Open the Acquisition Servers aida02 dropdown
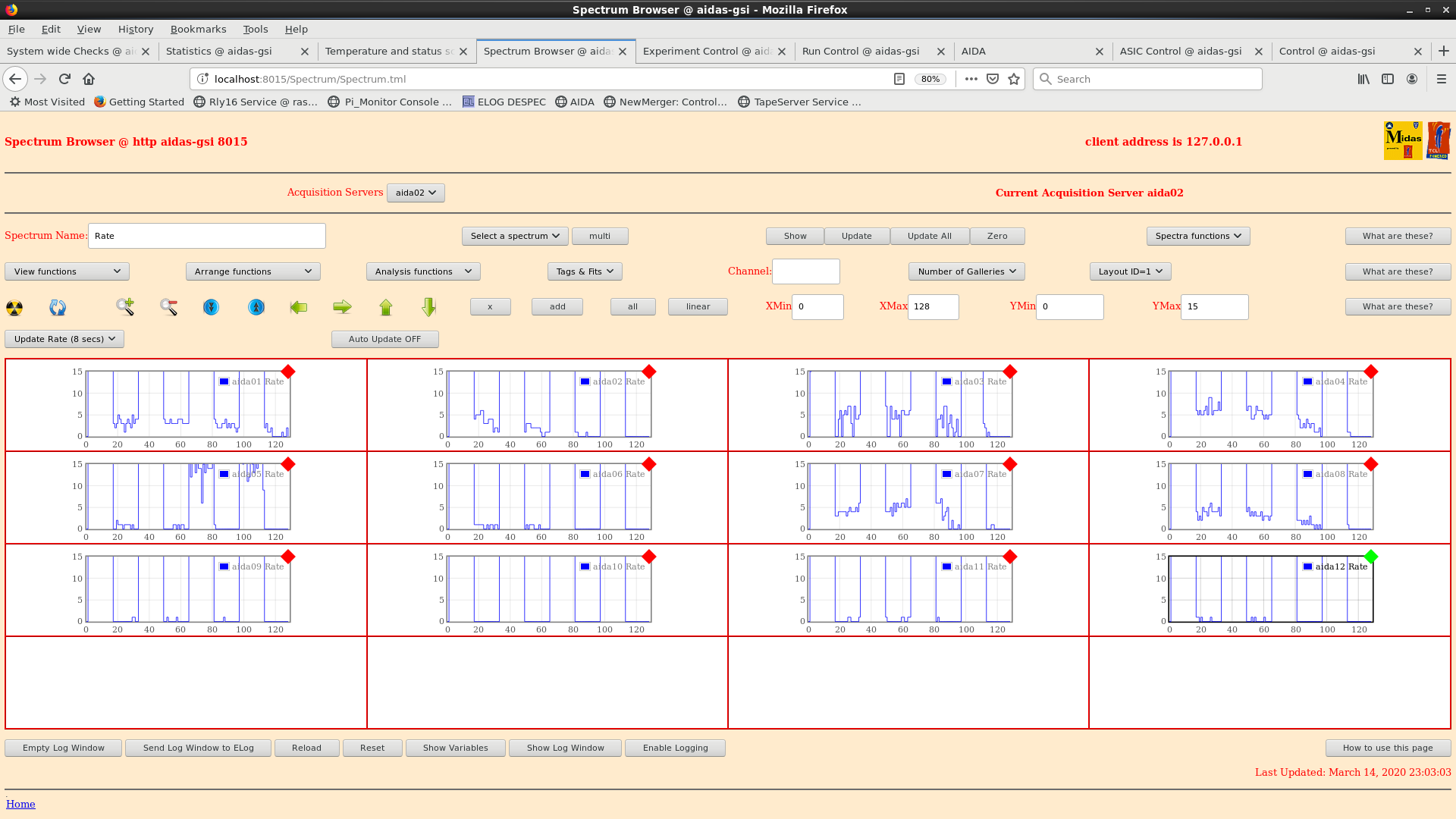This screenshot has height=819, width=1456. [x=416, y=193]
